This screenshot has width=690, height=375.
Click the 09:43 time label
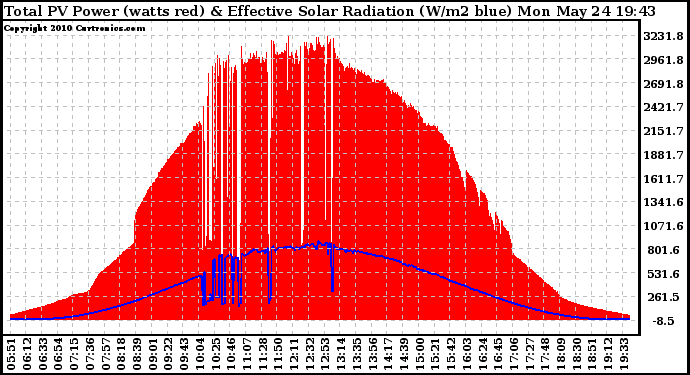tap(184, 354)
